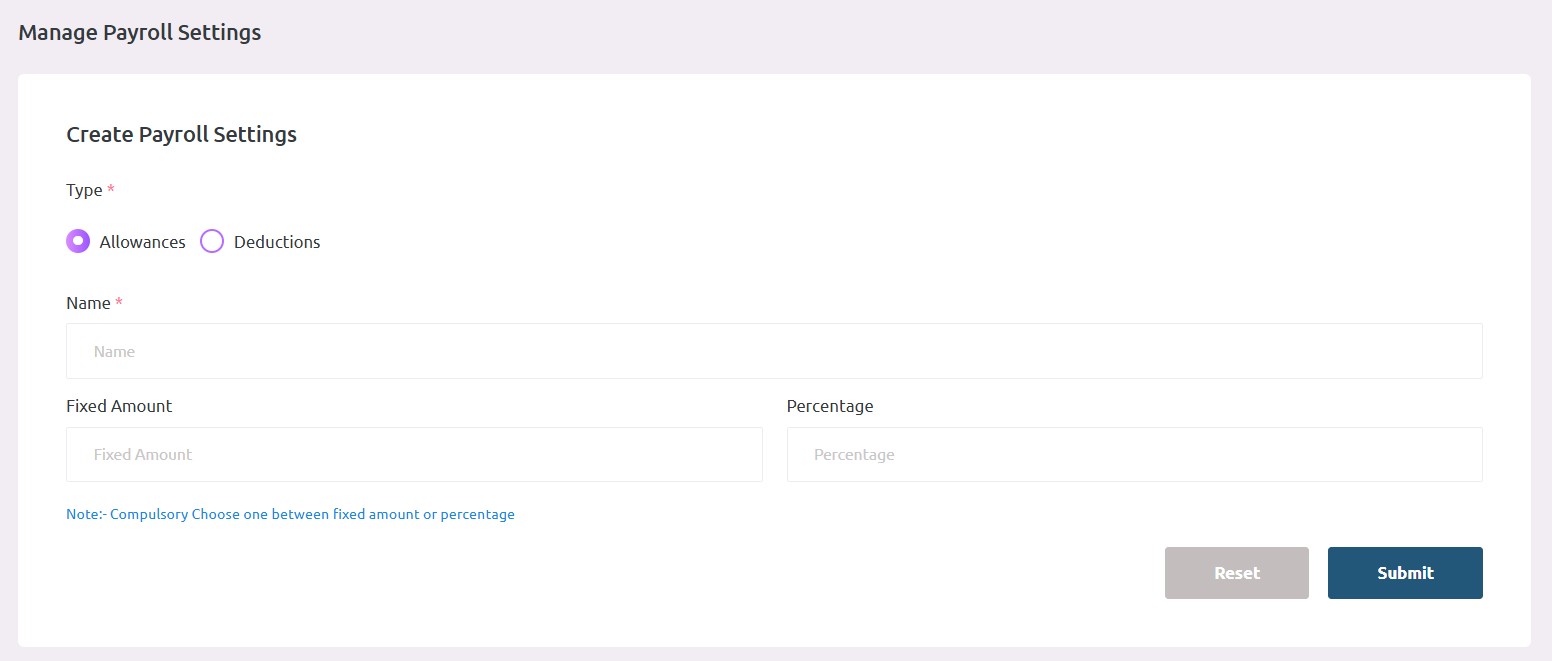
Task: Click the 'Manage Payroll Settings' page heading
Action: pyautogui.click(x=140, y=33)
